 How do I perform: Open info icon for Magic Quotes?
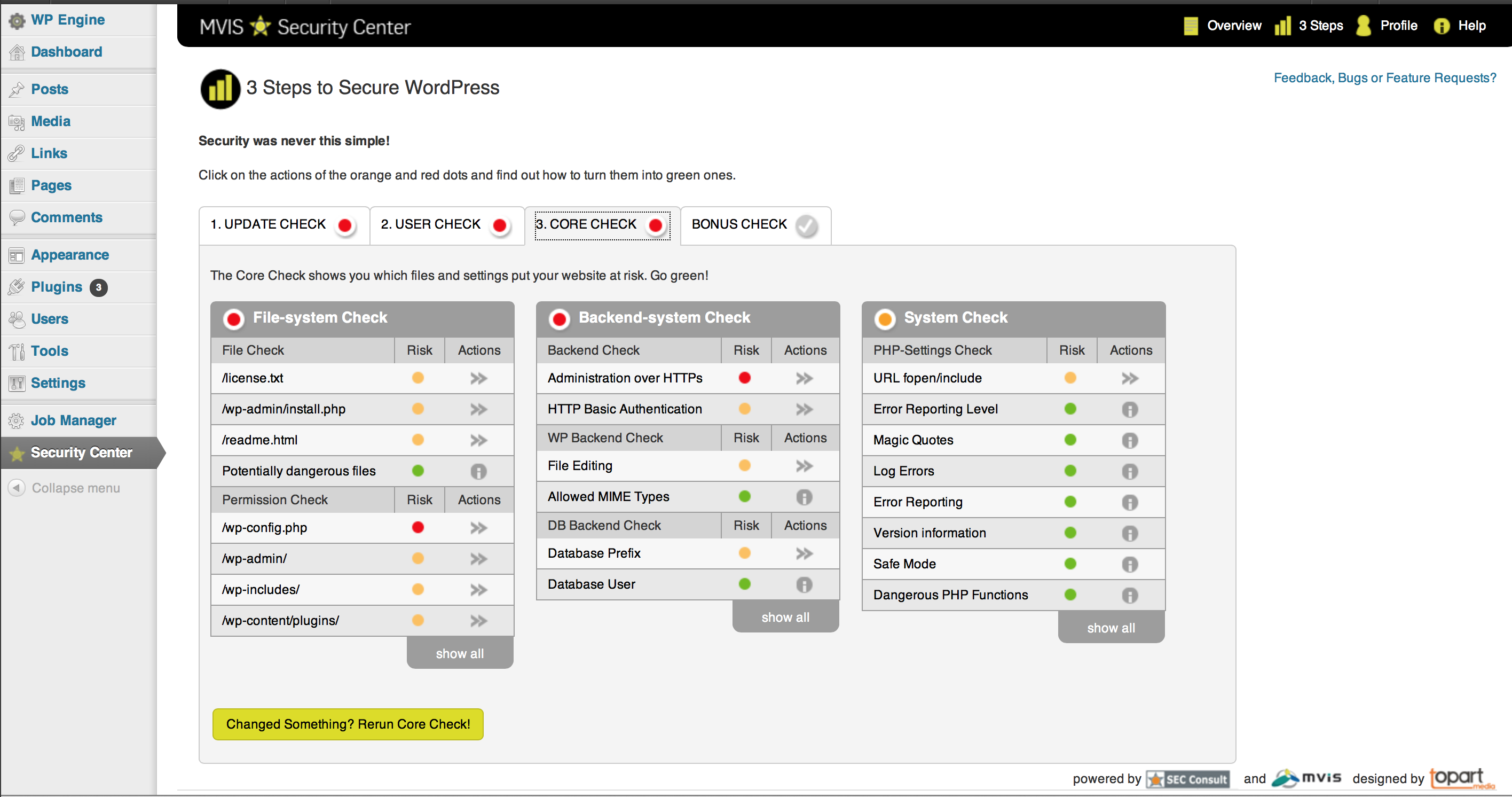pos(1129,441)
